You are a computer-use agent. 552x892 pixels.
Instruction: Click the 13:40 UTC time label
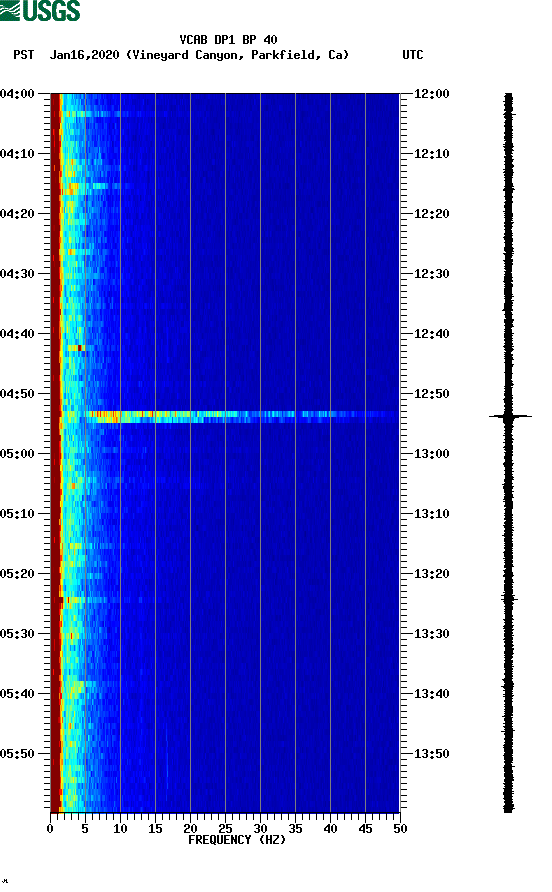(431, 694)
